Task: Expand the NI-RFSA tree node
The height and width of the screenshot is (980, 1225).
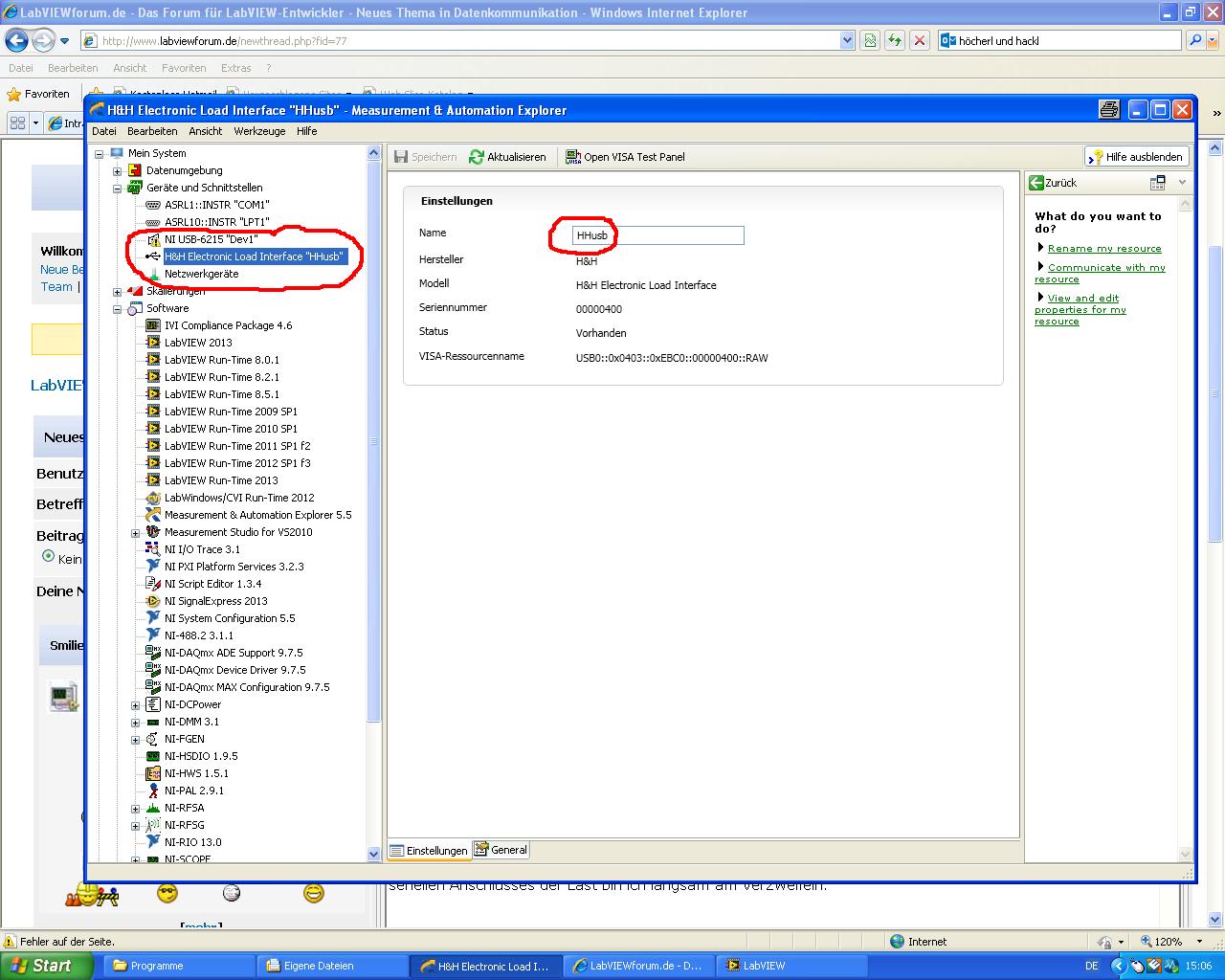Action: [136, 808]
